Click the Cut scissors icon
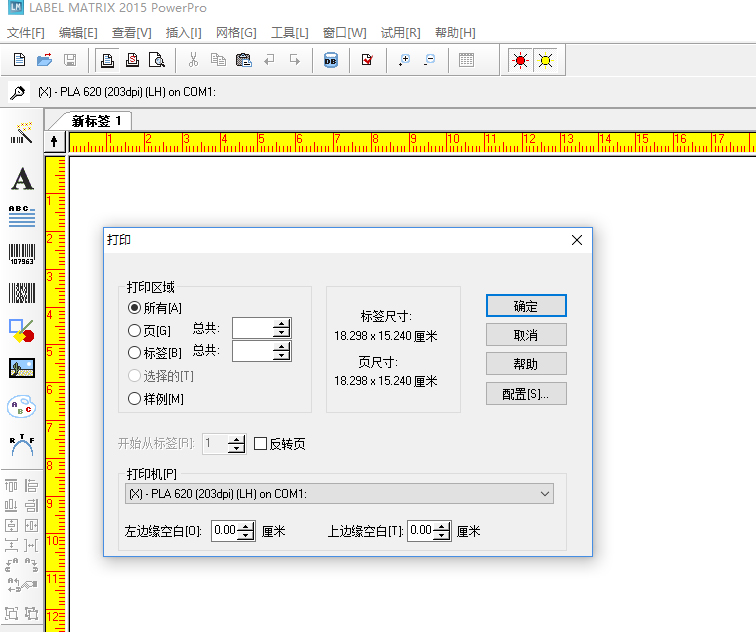This screenshot has width=756, height=632. click(193, 60)
